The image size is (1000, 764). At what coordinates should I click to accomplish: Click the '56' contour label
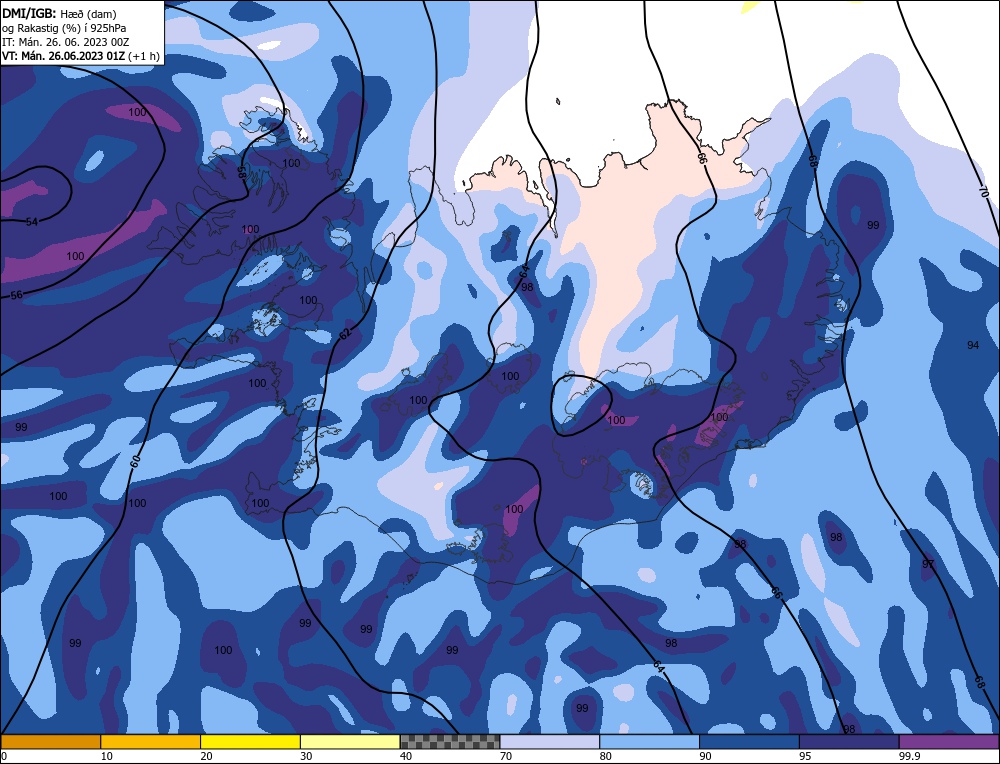pos(17,295)
